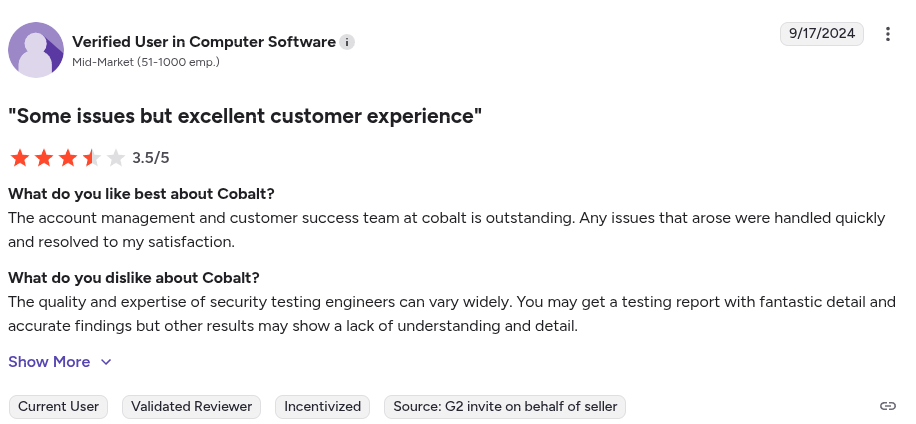
Task: Select the Current User tag
Action: click(59, 406)
